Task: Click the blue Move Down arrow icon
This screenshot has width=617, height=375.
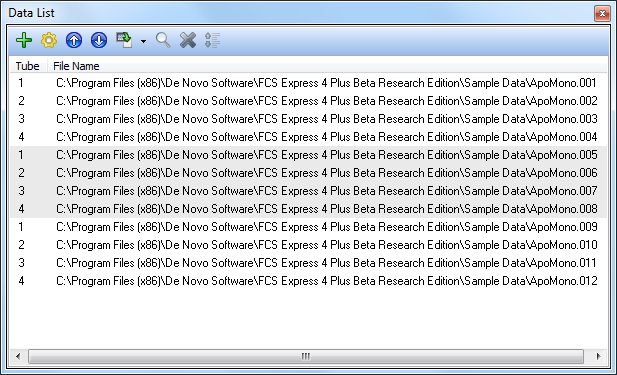Action: pyautogui.click(x=99, y=40)
